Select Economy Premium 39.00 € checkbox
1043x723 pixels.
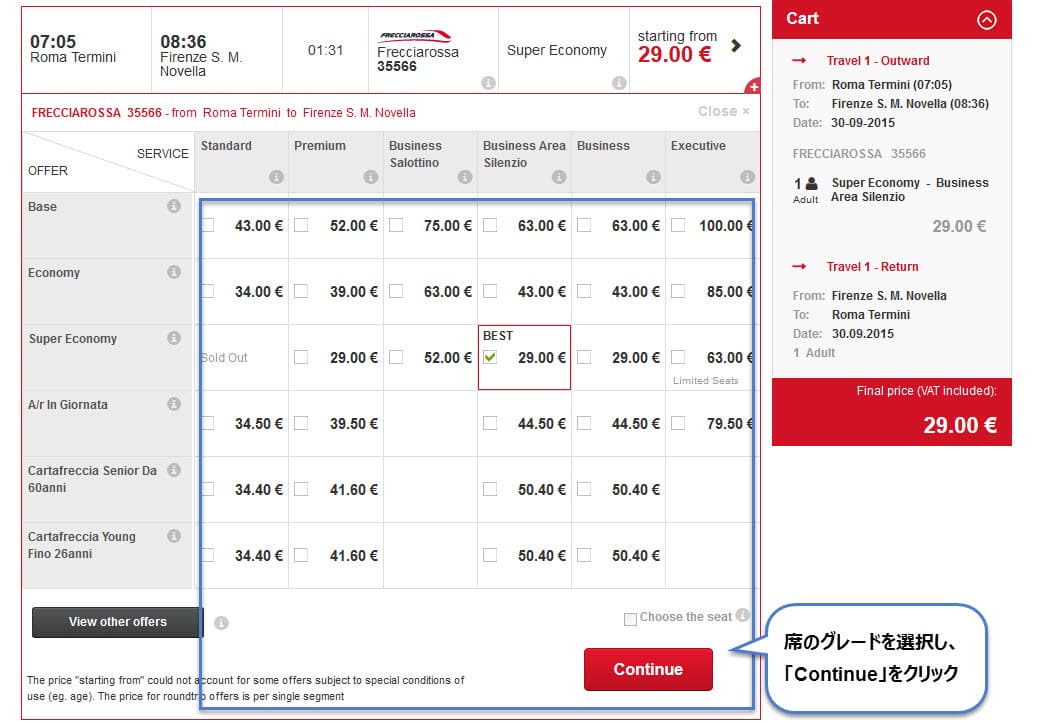[301, 291]
